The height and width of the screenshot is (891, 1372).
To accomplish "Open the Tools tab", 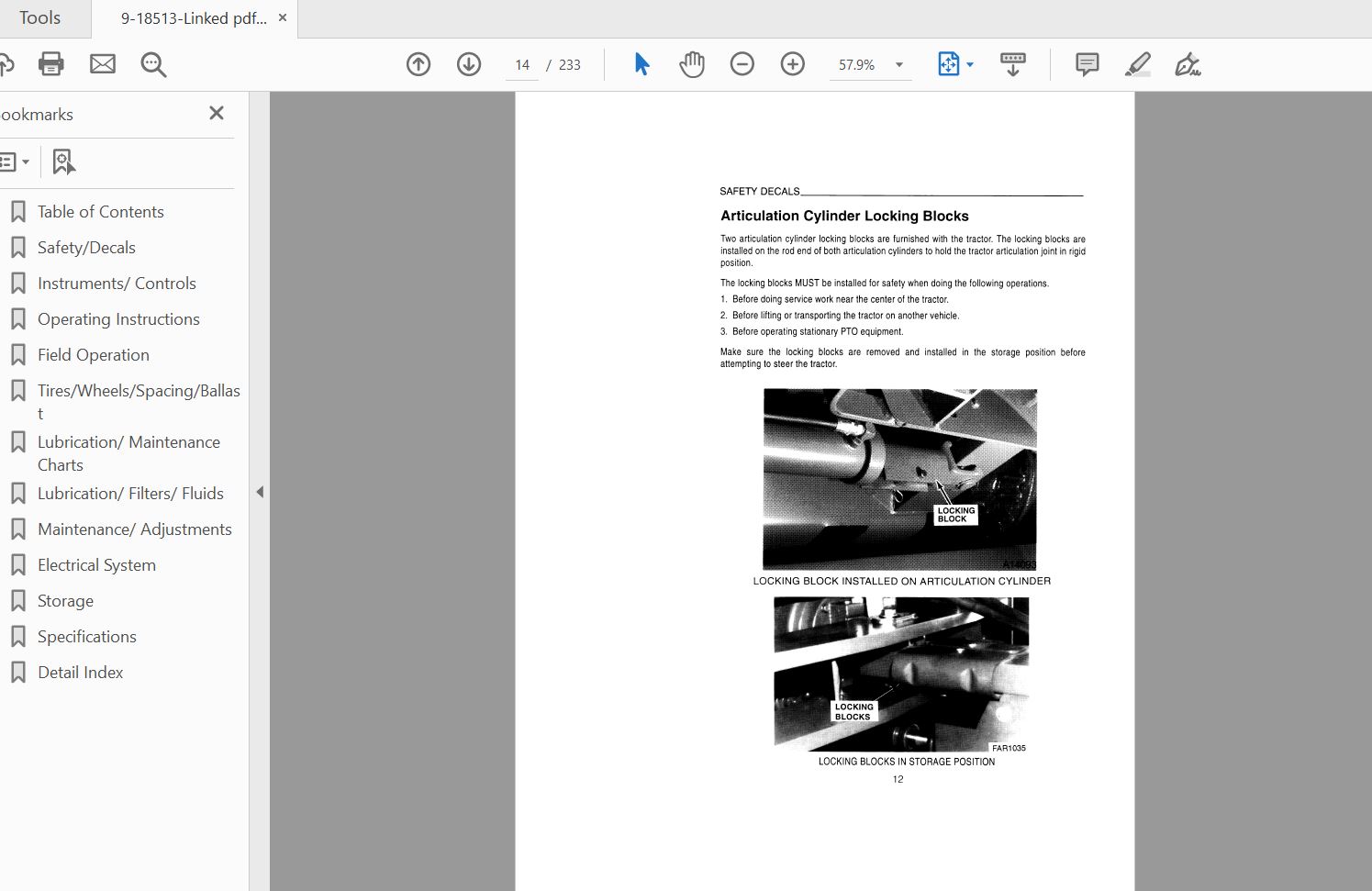I will pos(39,18).
